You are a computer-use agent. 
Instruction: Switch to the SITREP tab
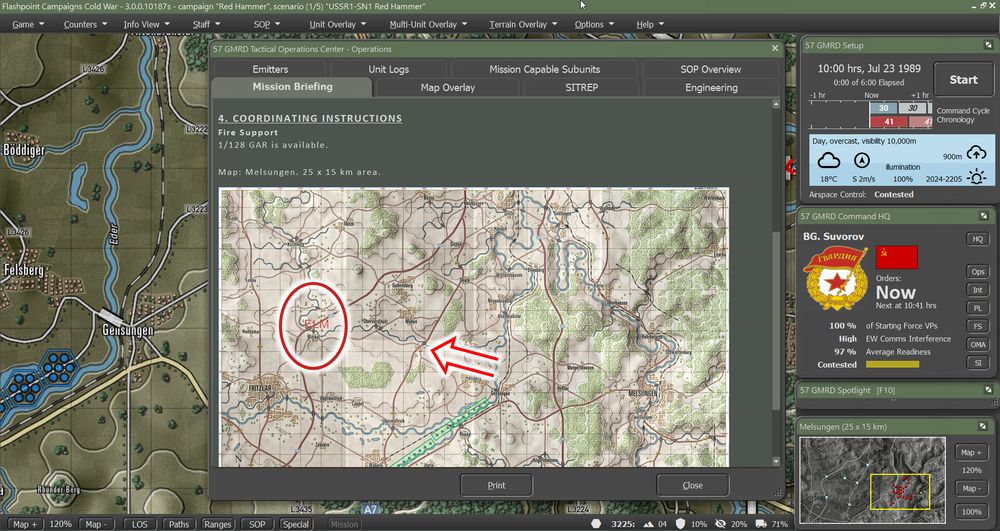[x=582, y=87]
